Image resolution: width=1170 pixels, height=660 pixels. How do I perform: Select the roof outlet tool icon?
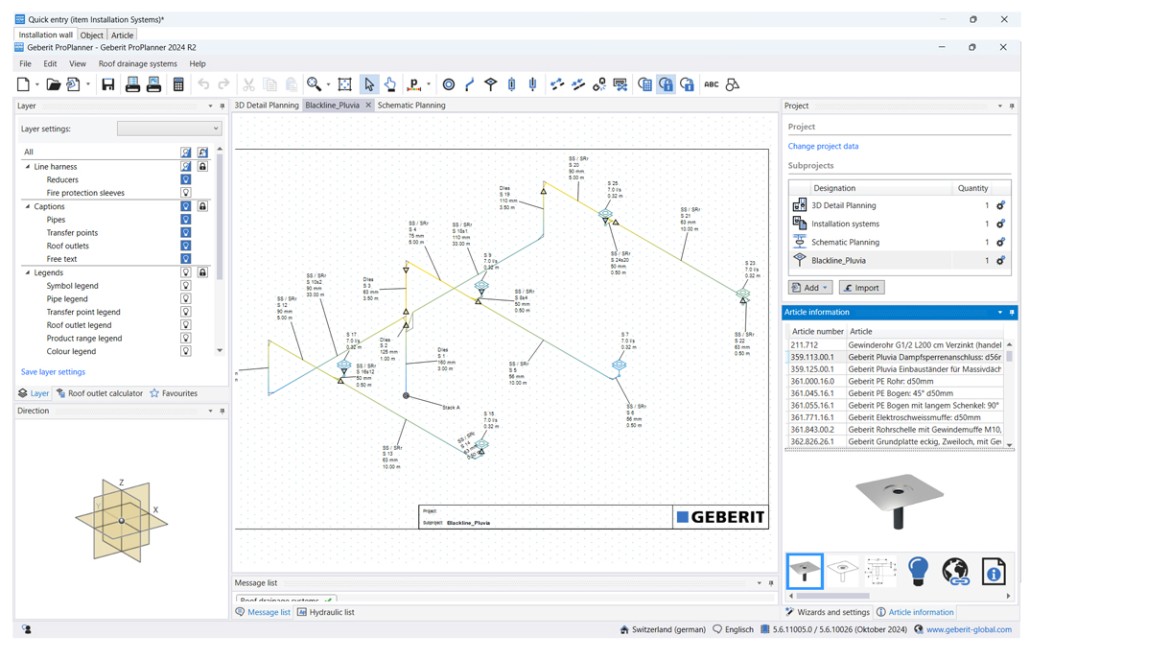tap(490, 85)
